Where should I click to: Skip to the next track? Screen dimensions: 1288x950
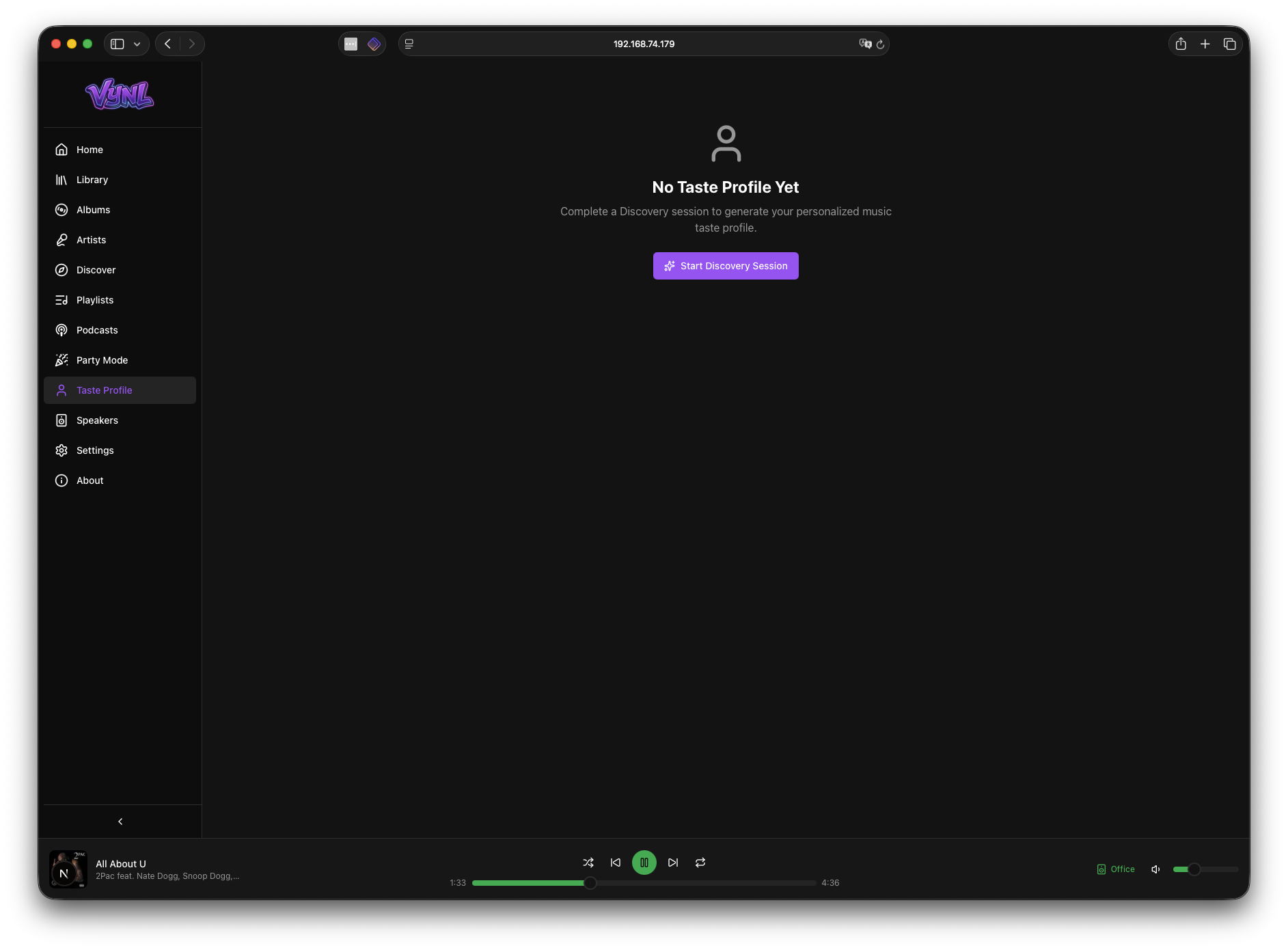pyautogui.click(x=673, y=863)
